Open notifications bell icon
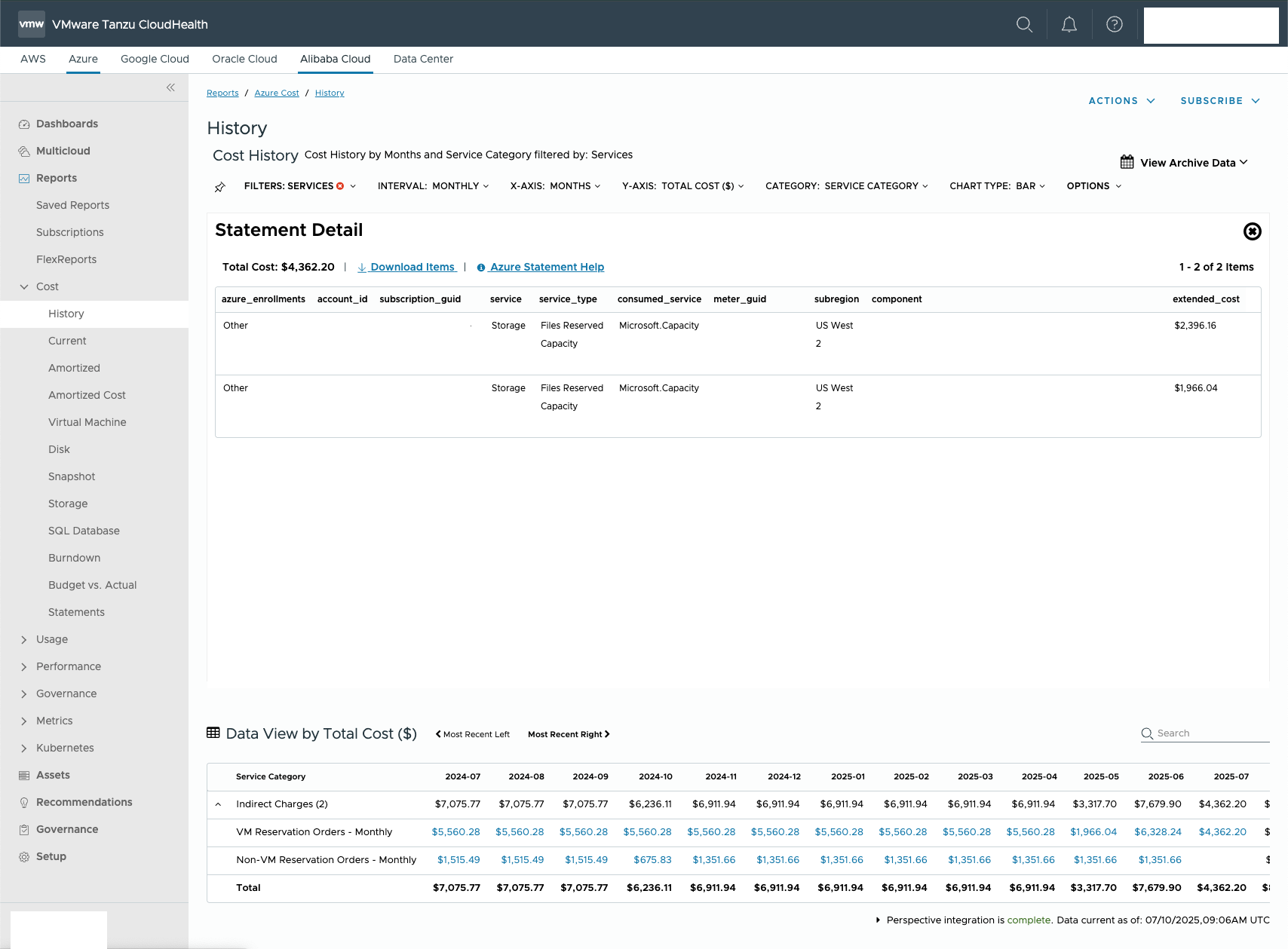The image size is (1288, 949). coord(1069,24)
